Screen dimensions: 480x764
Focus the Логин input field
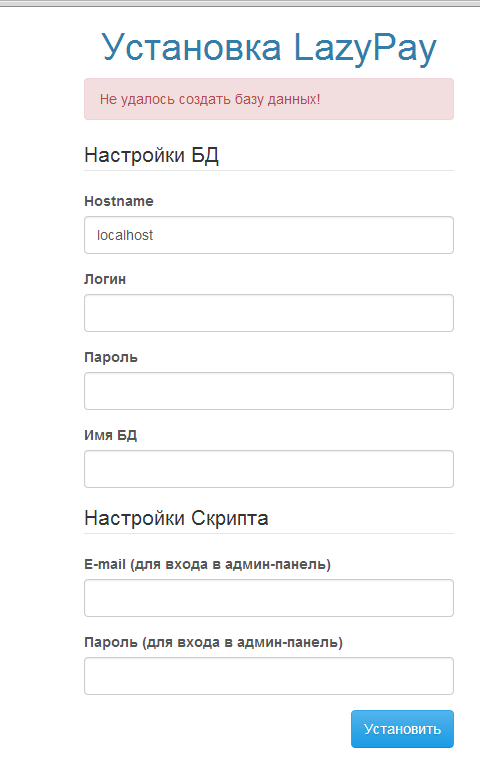coord(269,313)
